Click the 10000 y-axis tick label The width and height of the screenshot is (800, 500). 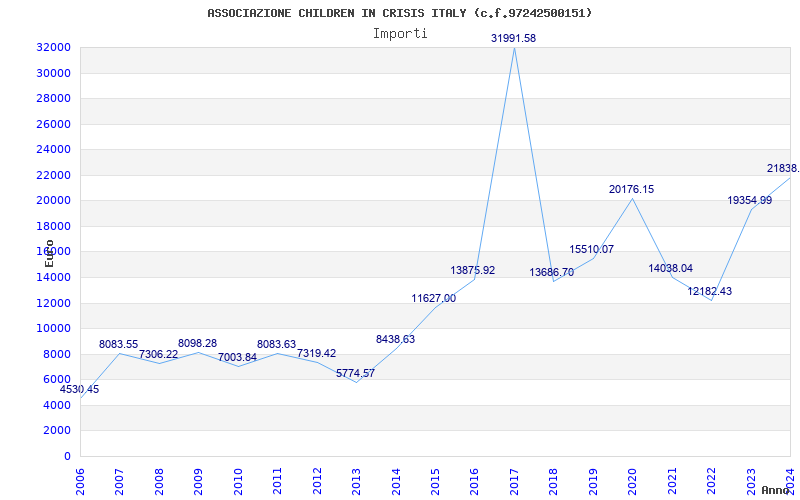point(53,329)
